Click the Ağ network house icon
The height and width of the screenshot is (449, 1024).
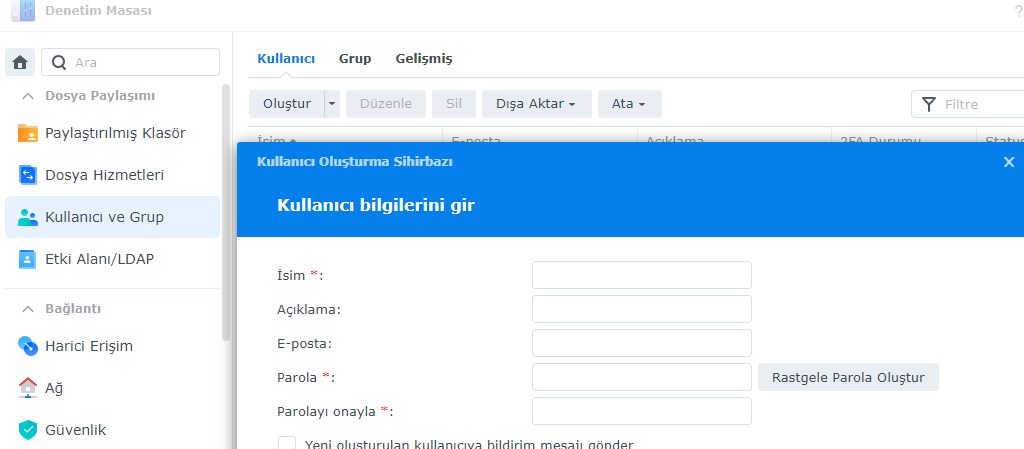point(28,388)
